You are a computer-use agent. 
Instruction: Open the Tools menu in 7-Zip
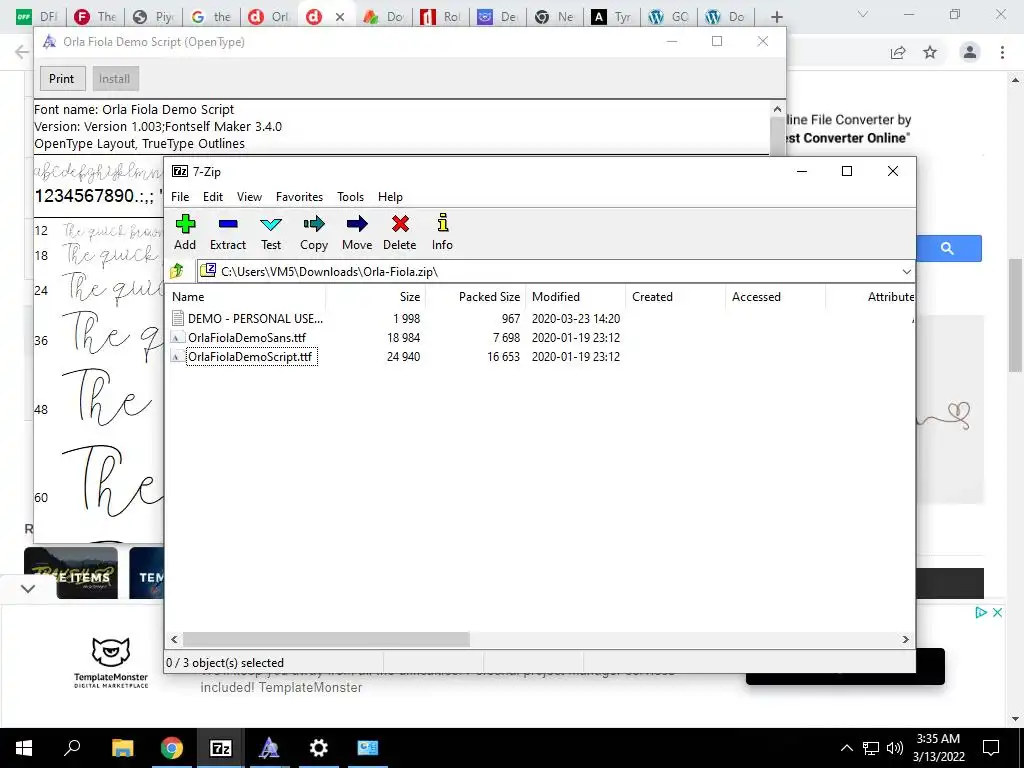click(350, 197)
